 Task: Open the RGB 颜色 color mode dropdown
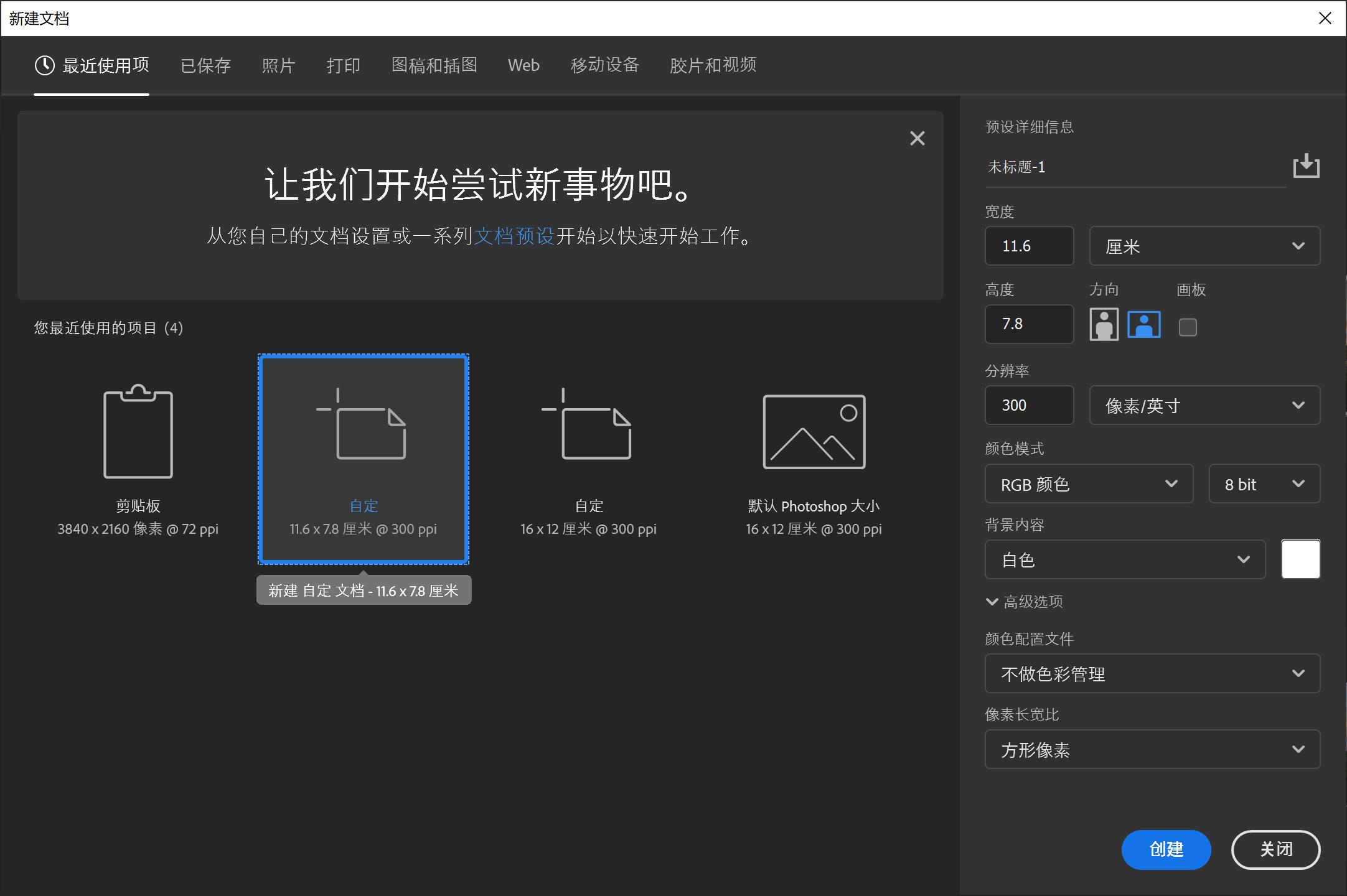[x=1089, y=483]
